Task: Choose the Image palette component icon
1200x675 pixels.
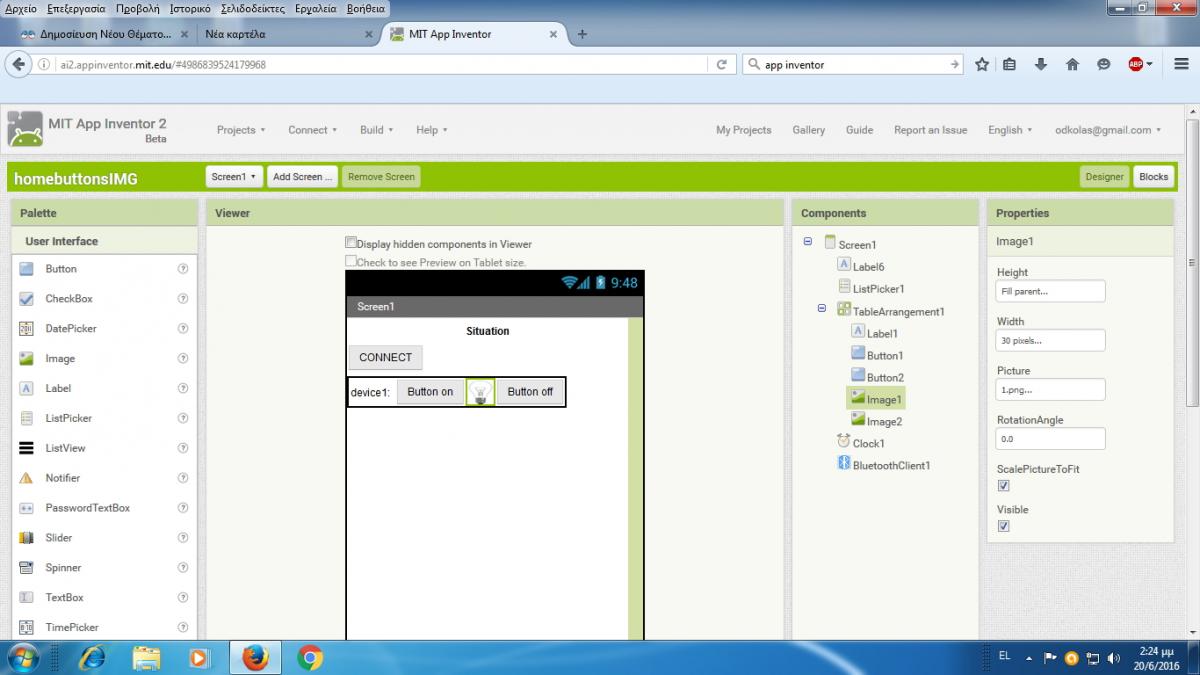Action: (x=27, y=358)
